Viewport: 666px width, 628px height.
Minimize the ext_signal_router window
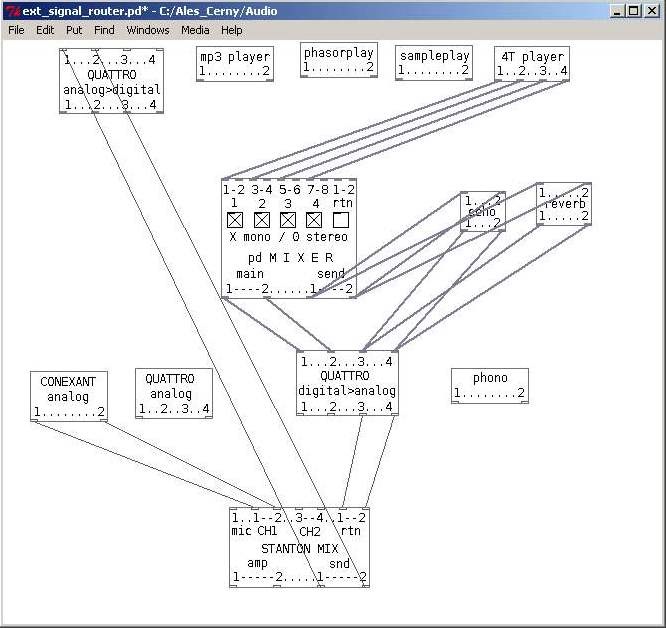click(x=617, y=11)
